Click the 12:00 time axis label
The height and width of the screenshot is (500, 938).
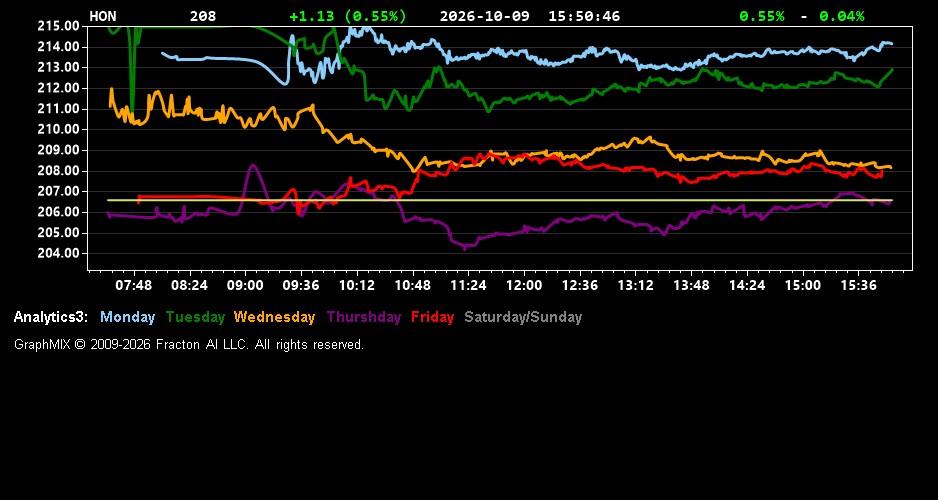pos(524,285)
